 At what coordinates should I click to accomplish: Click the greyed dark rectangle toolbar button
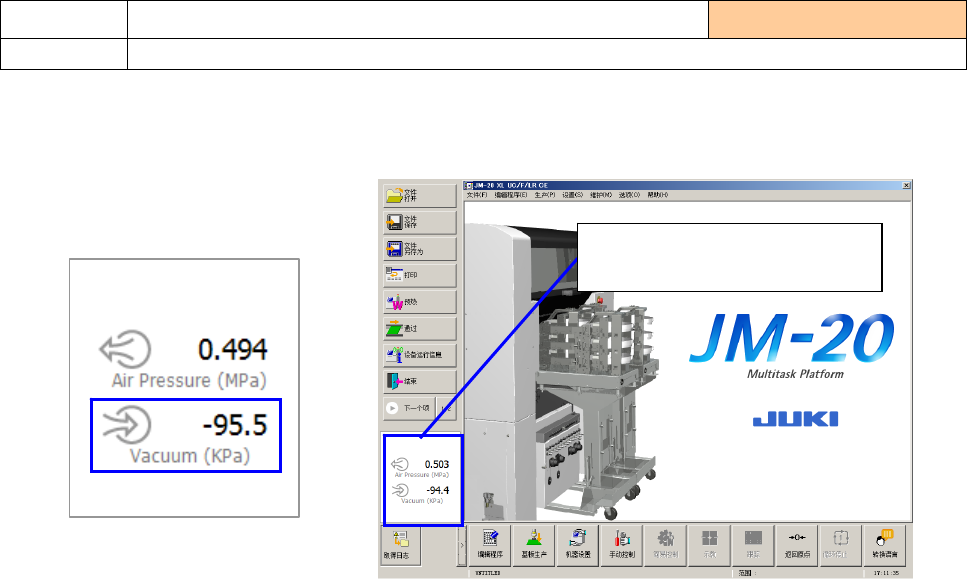coord(753,545)
